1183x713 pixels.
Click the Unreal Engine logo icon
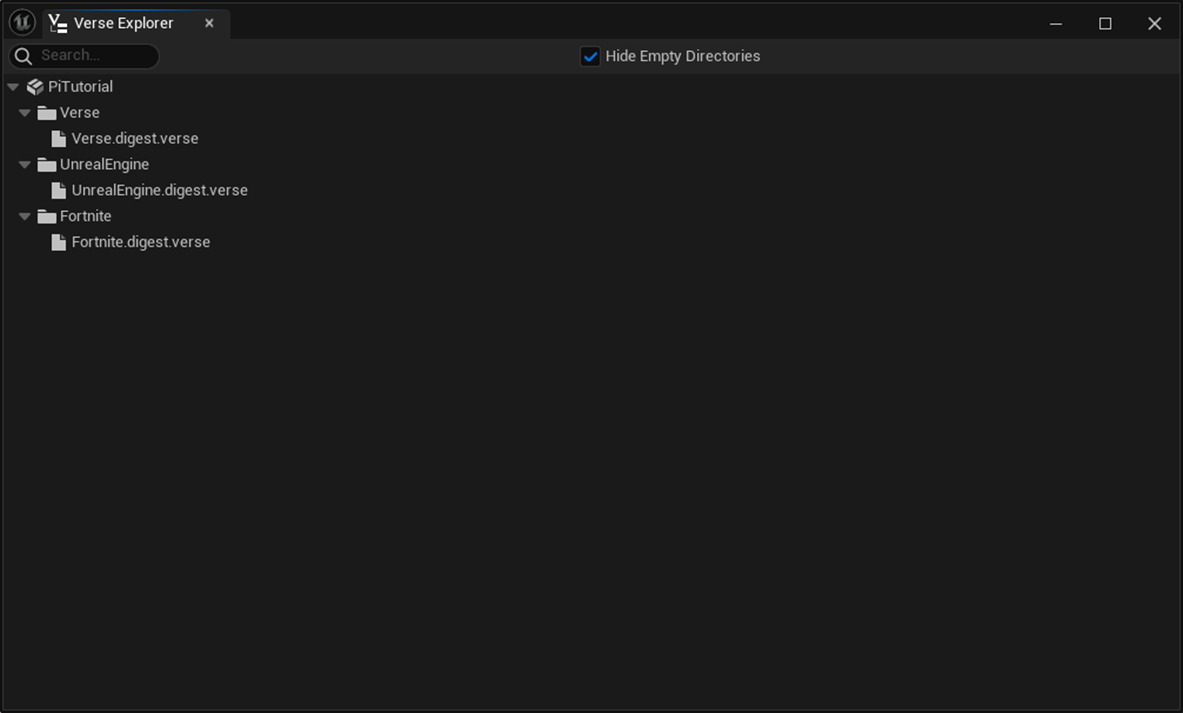point(22,23)
